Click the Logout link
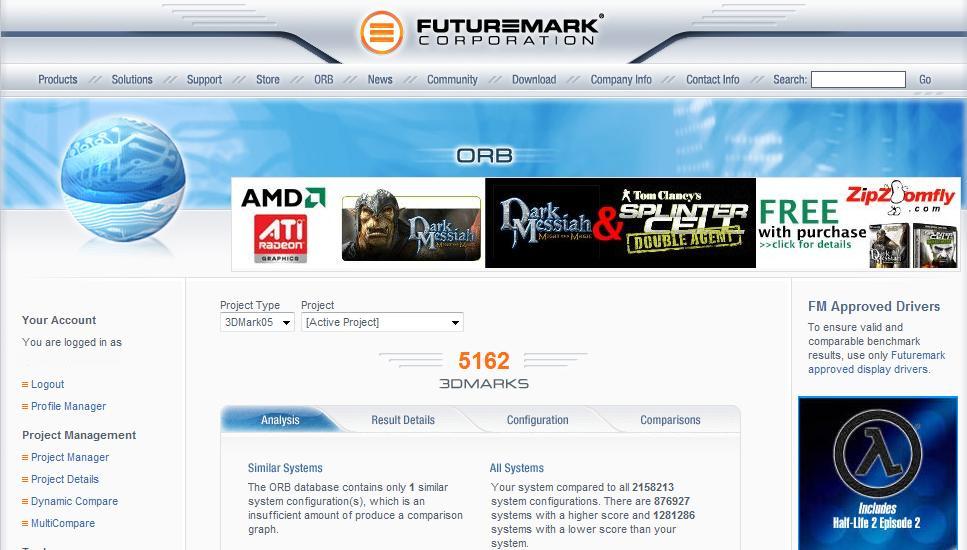967x550 pixels. pos(47,384)
